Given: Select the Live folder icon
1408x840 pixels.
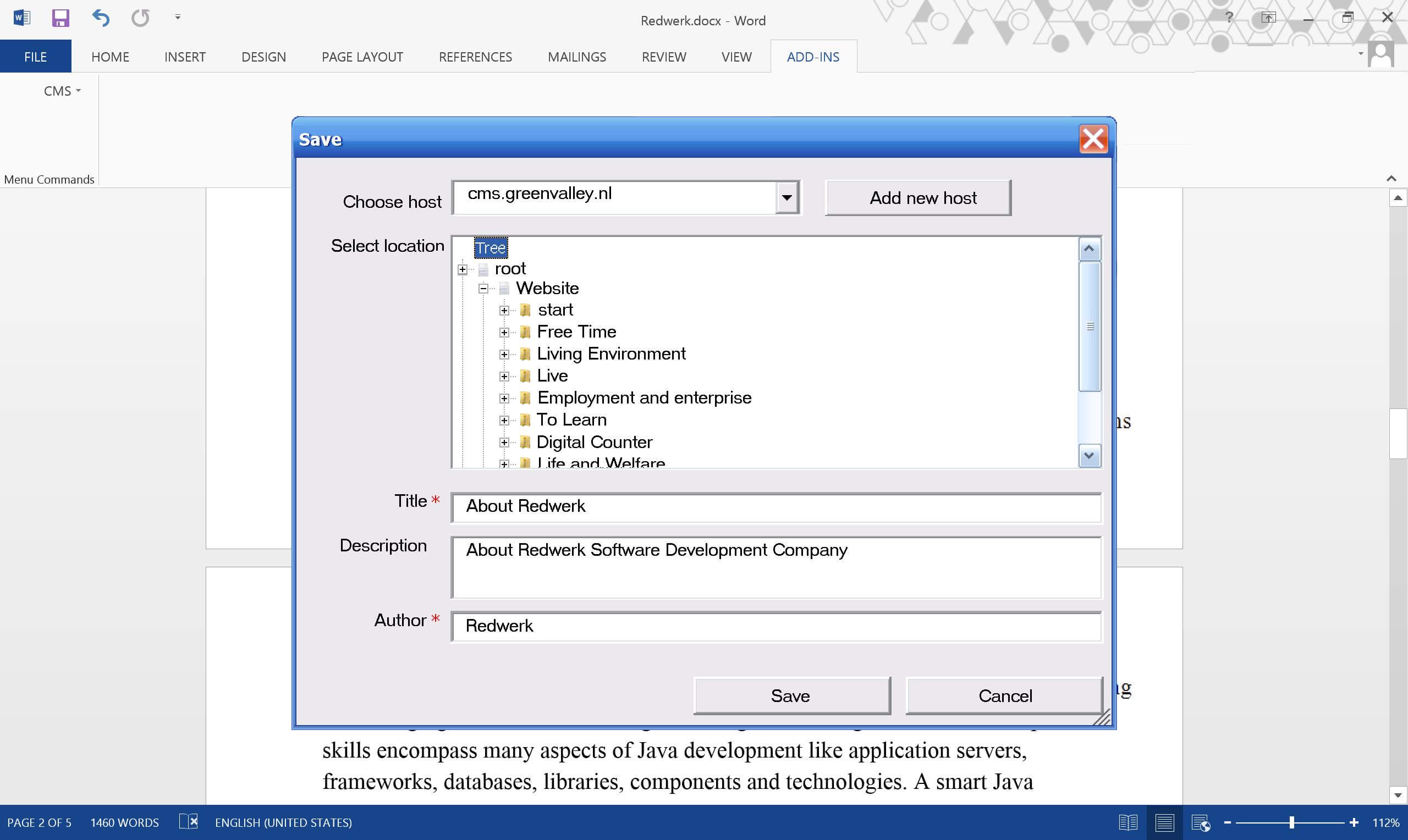Looking at the screenshot, I should point(525,376).
